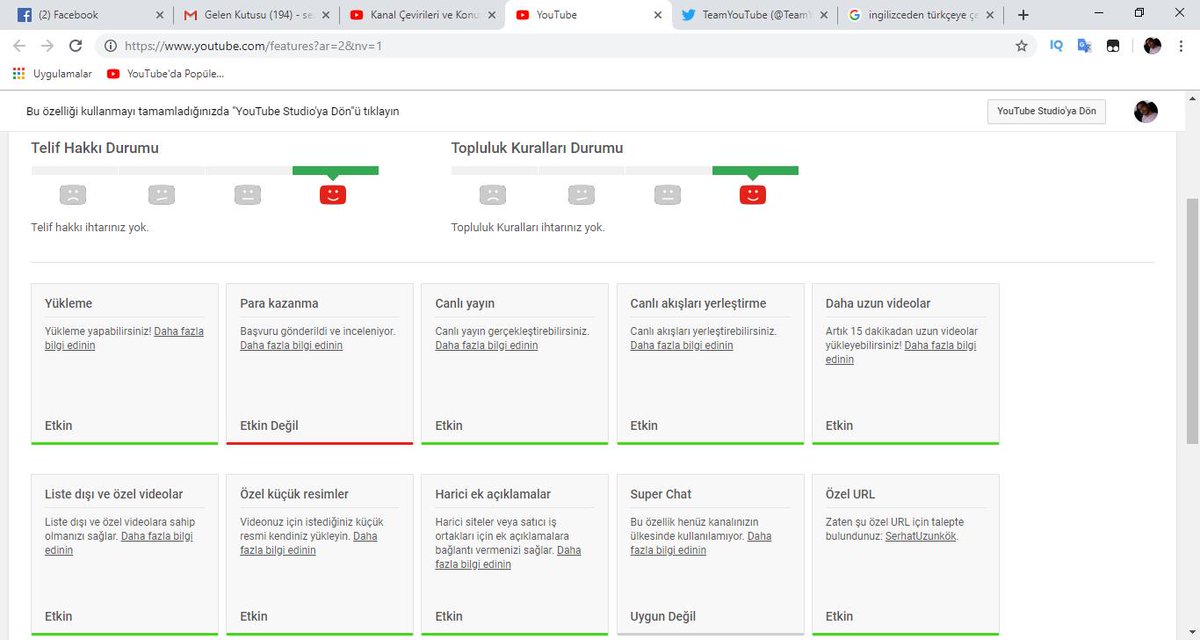
Task: Open Daha fazla bilgi edinin in Para kazanma card
Action: 291,346
